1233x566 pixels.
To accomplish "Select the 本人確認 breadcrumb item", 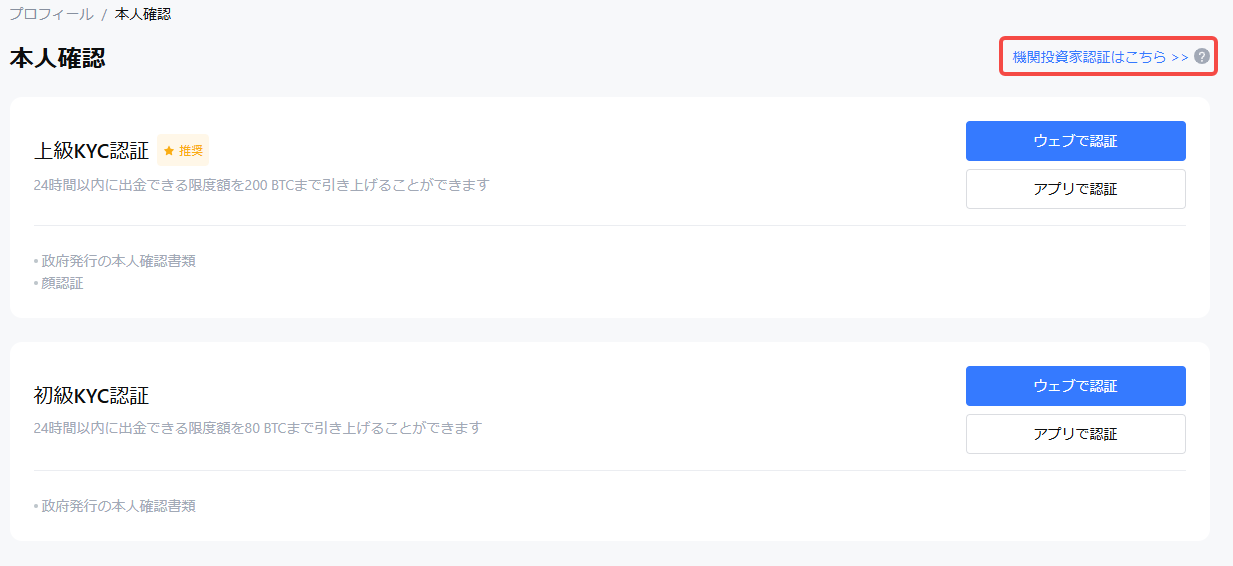I will [x=143, y=15].
